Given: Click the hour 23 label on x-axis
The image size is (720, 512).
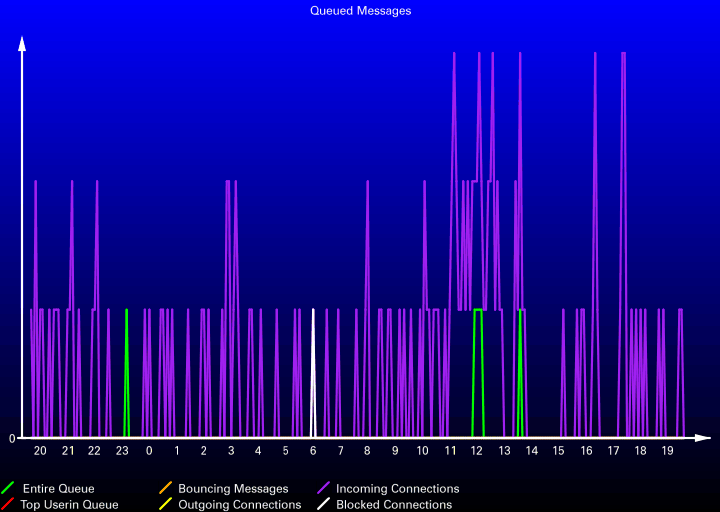Looking at the screenshot, I should pyautogui.click(x=122, y=451).
